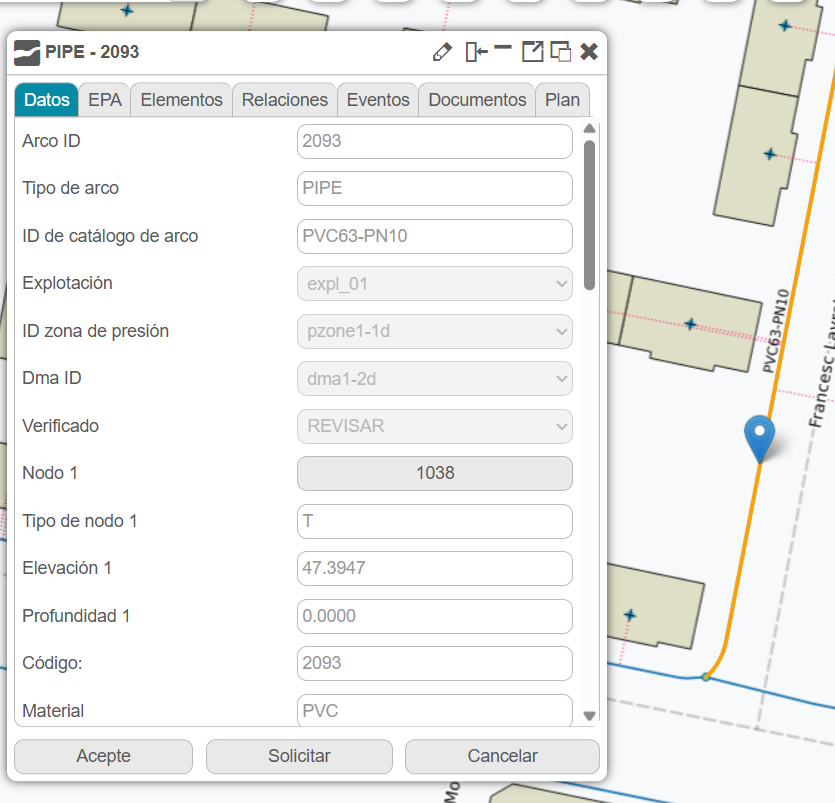
Task: Open the Elementos tab
Action: tap(181, 100)
